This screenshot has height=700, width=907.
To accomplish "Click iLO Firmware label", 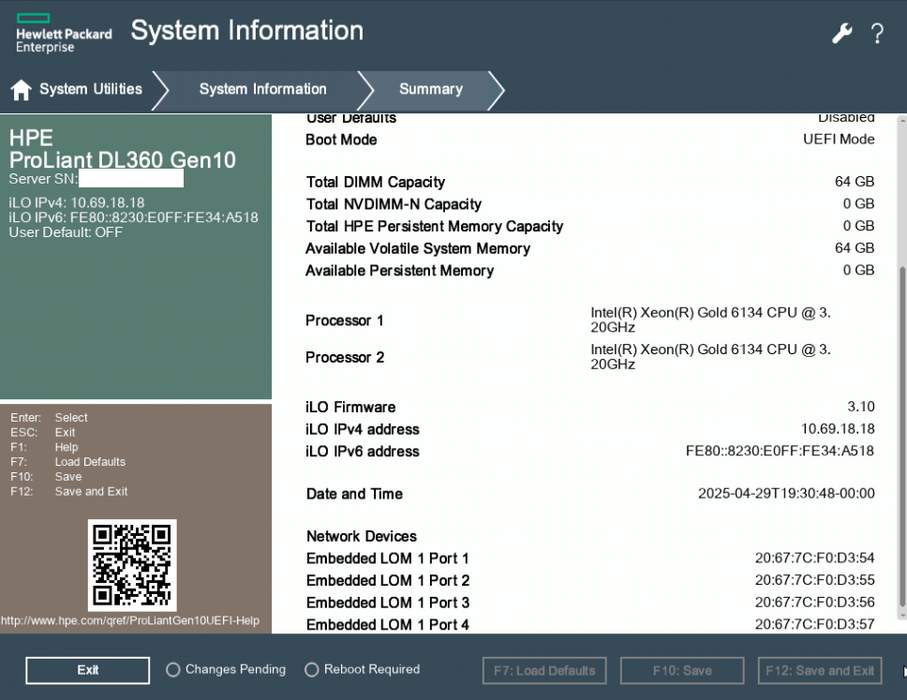I will pos(351,407).
